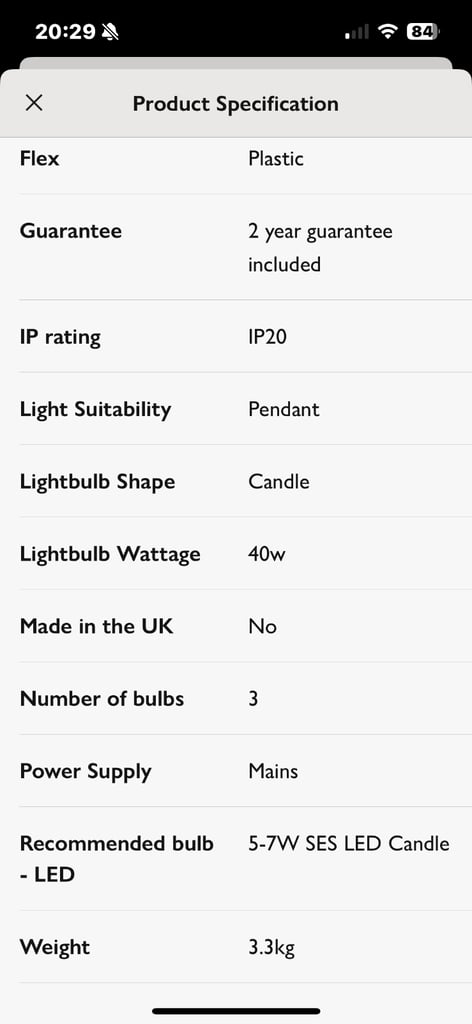Select the Flex specification row

[x=236, y=160]
